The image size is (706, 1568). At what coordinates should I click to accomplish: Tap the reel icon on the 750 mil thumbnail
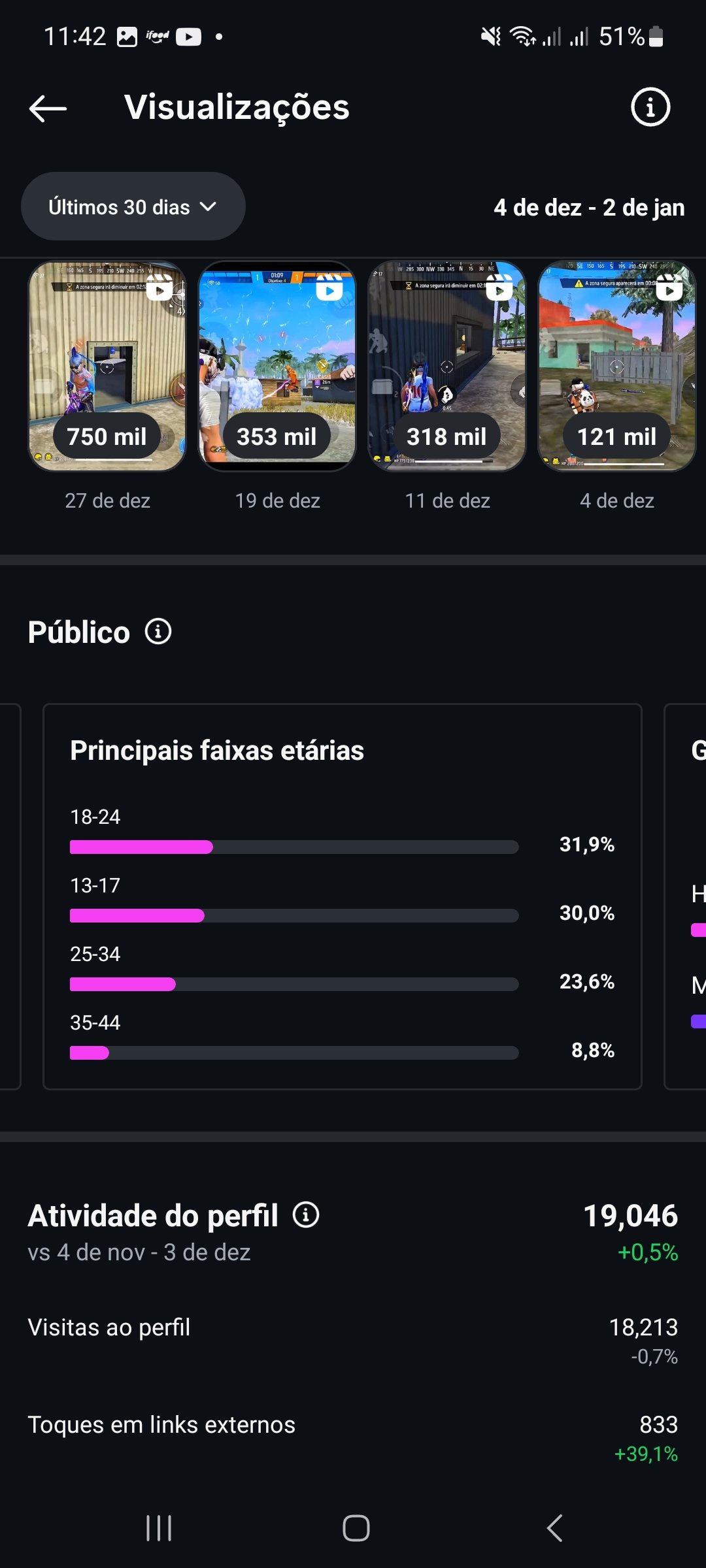pos(160,287)
